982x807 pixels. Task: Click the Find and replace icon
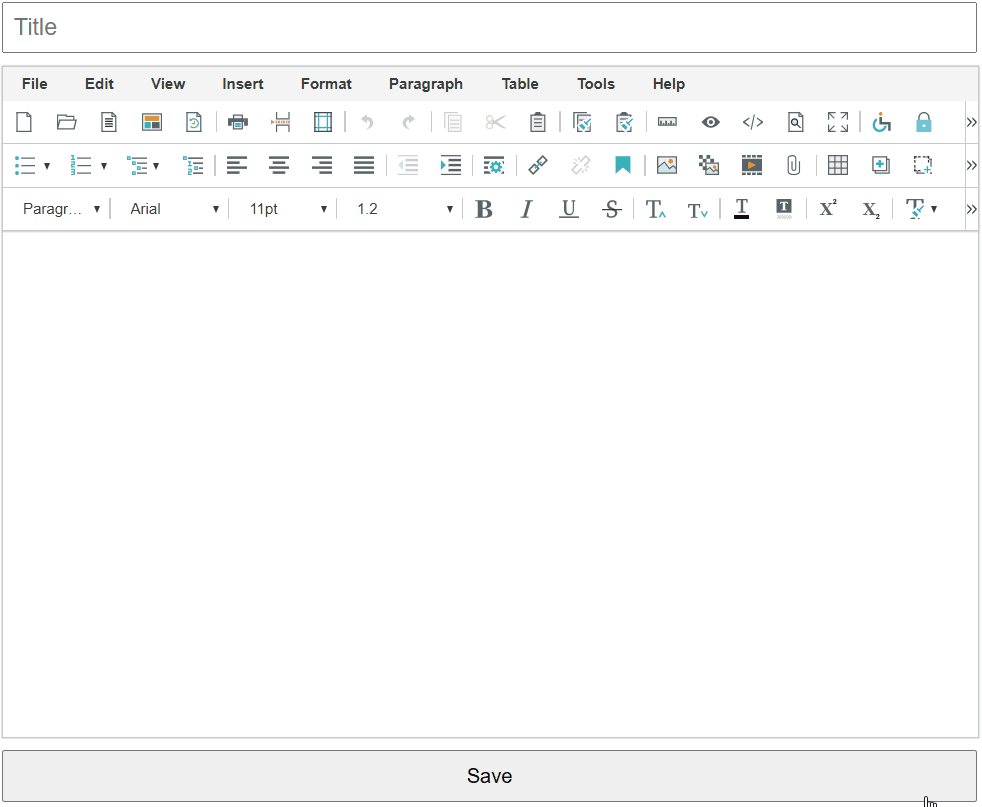[795, 122]
